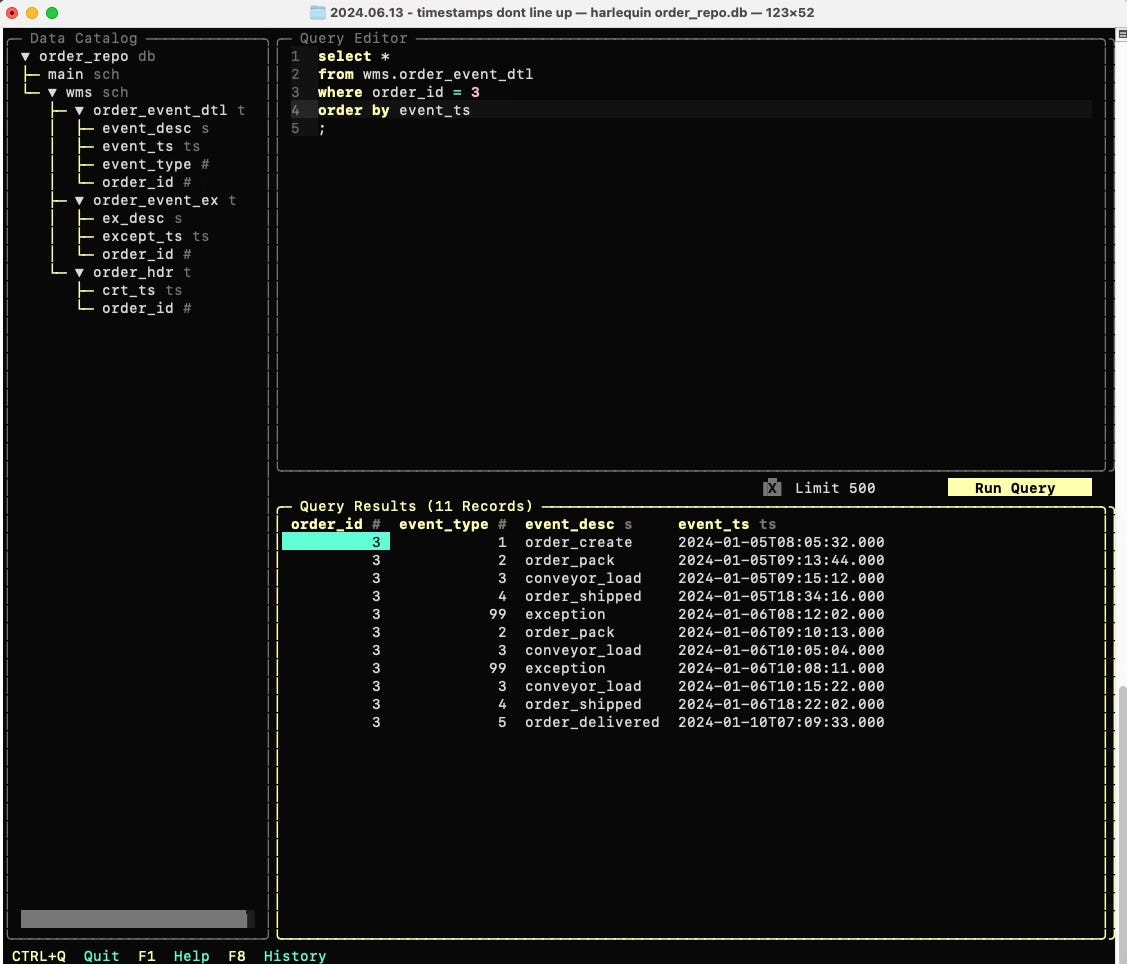The height and width of the screenshot is (964, 1127).
Task: Select conveyor_load cell in the 2024-01-05T09:15:12 row
Action: (583, 578)
